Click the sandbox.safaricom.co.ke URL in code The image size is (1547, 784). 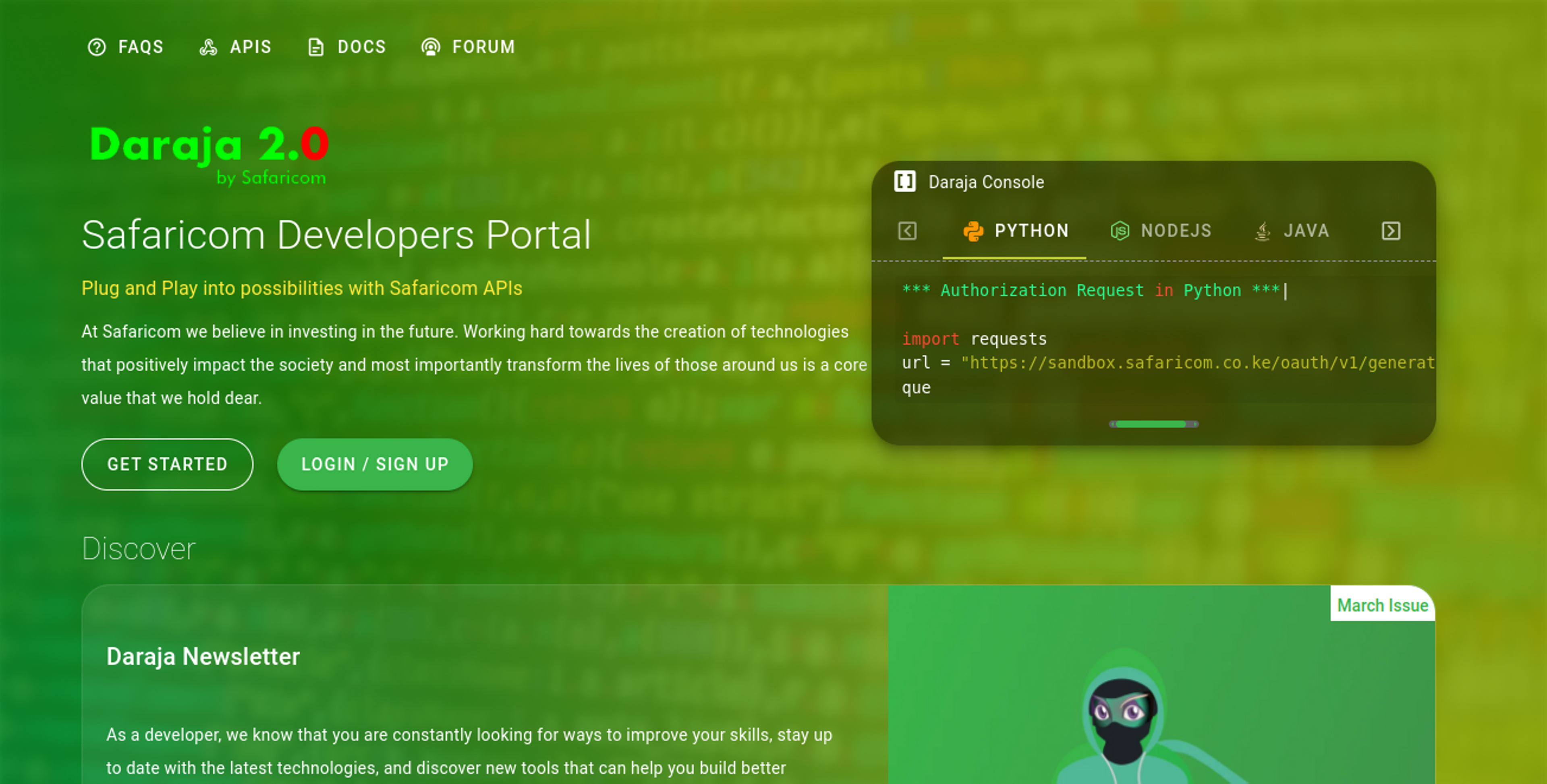point(1197,363)
